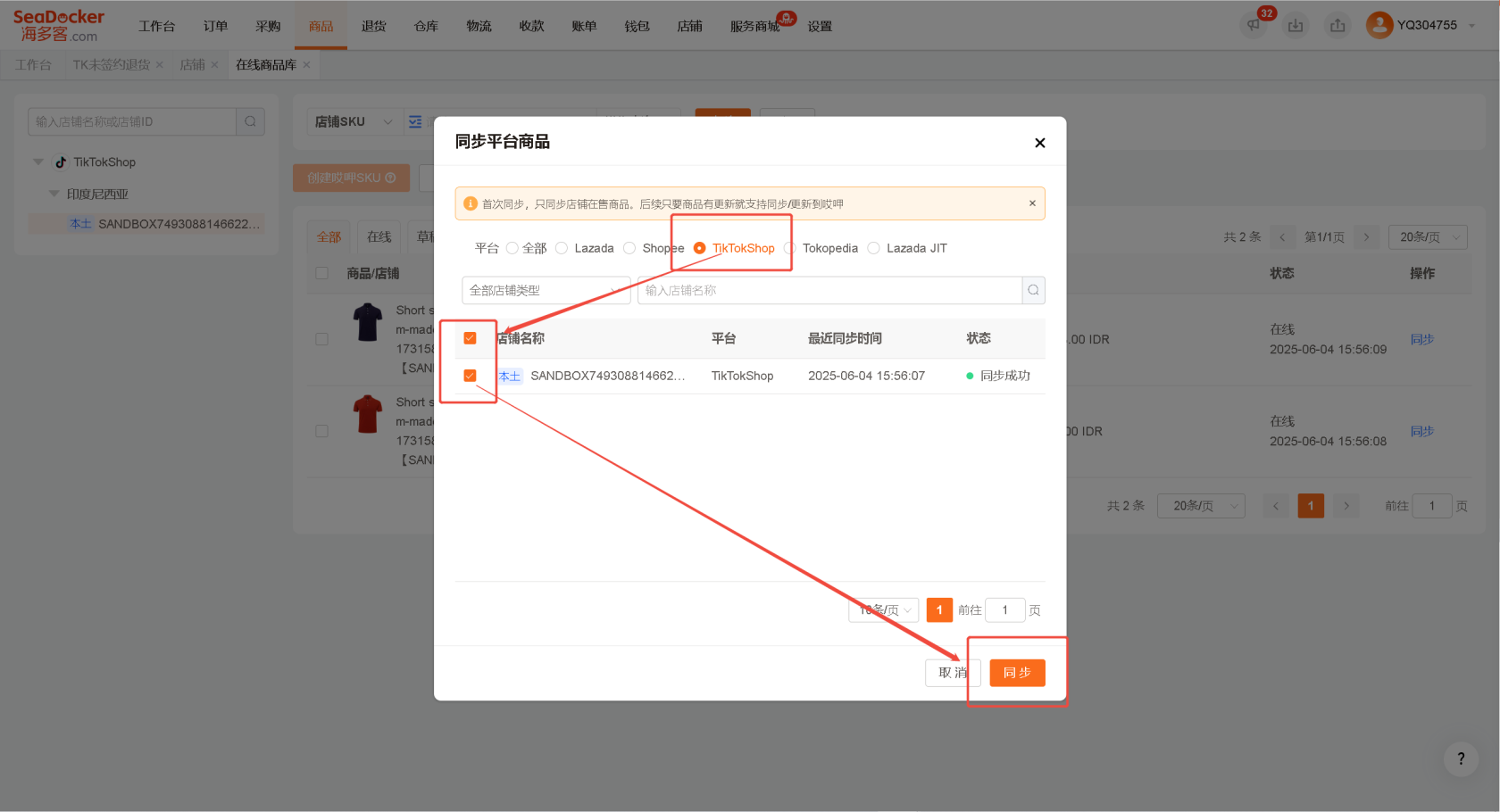Toggle checkbox for SANDBOX749308814662 shop row

470,376
